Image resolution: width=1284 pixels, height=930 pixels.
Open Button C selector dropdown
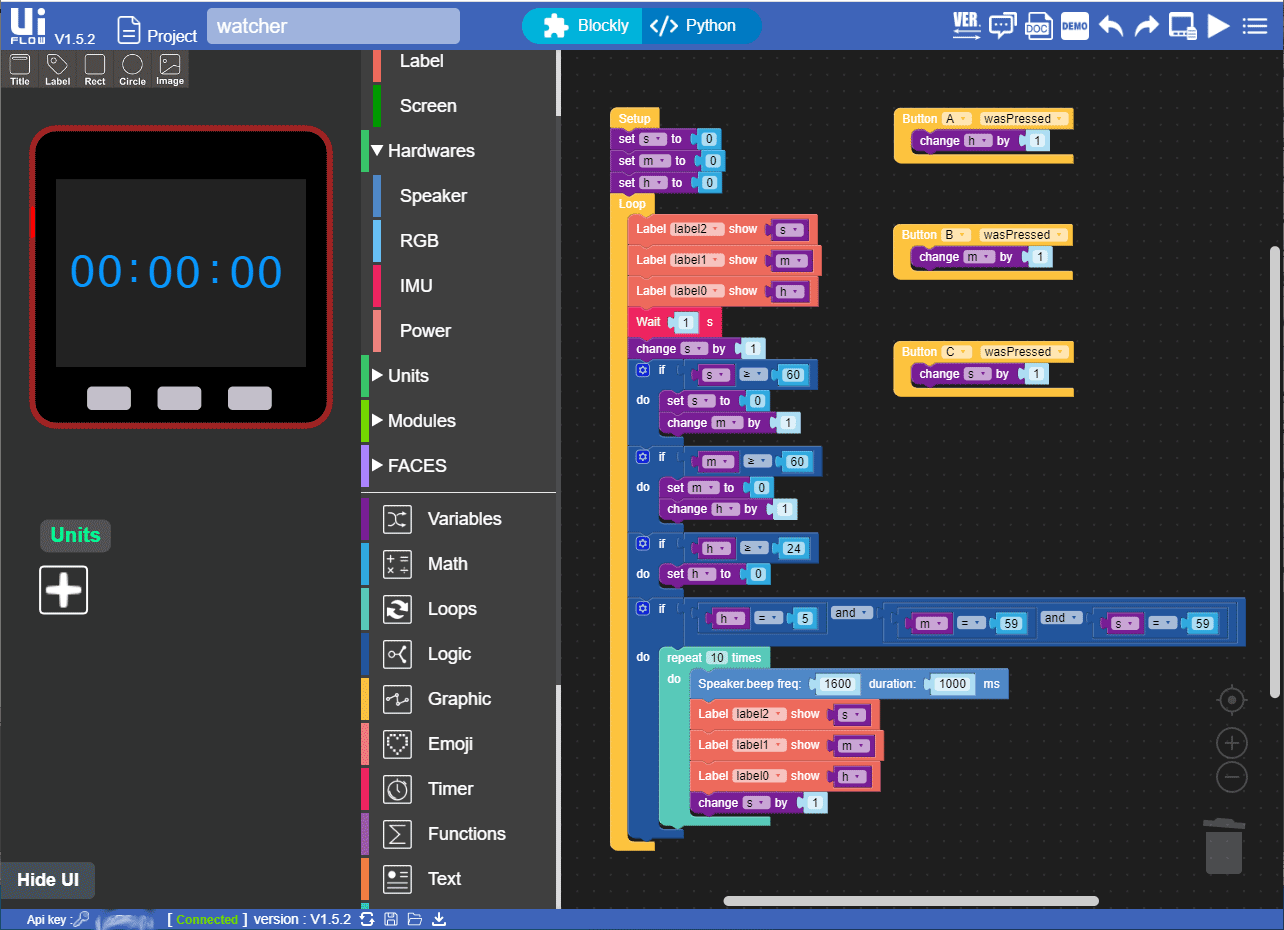[955, 351]
